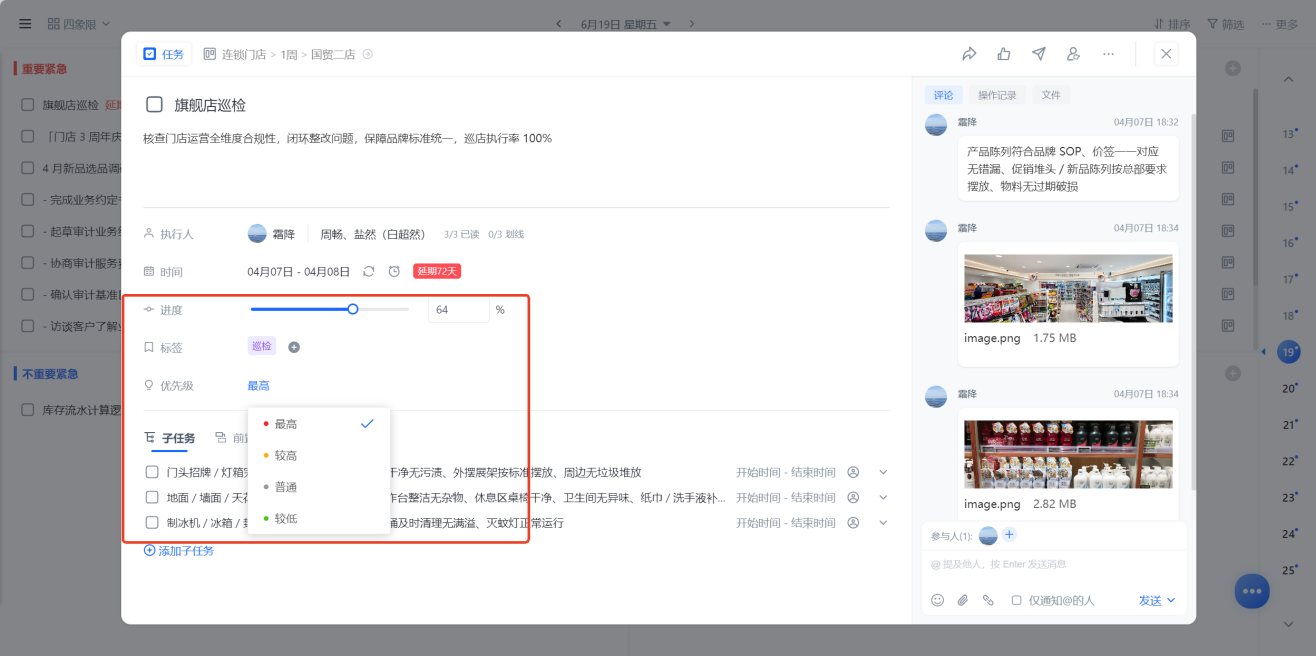
Task: Click 霜降 avatar in 执行人 row
Action: [257, 234]
